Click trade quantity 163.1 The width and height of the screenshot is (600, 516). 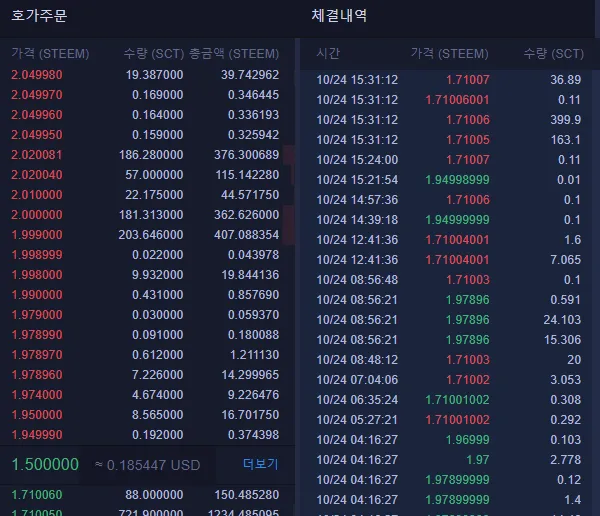[x=566, y=140]
